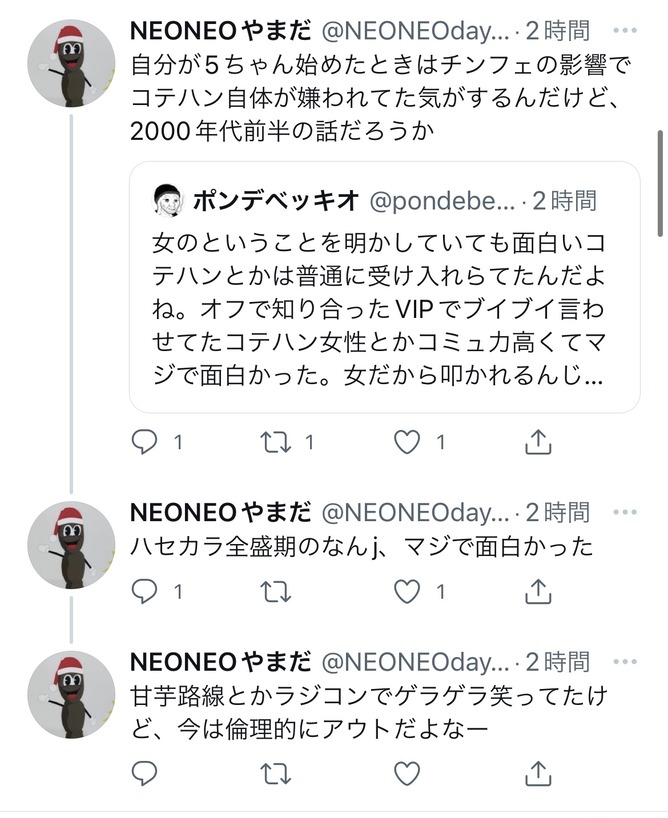Reply to the first tweet about 5ちゃん
The width and height of the screenshot is (668, 818).
coord(146,441)
